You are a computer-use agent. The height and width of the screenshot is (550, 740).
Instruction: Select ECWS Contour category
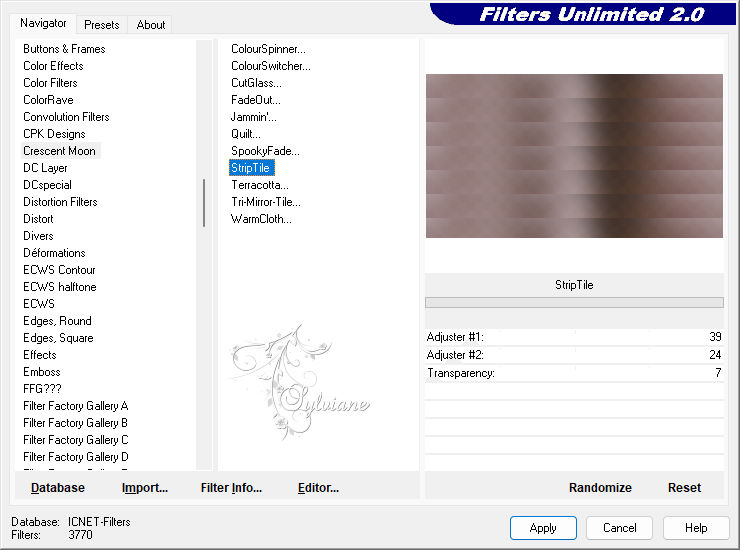[59, 270]
